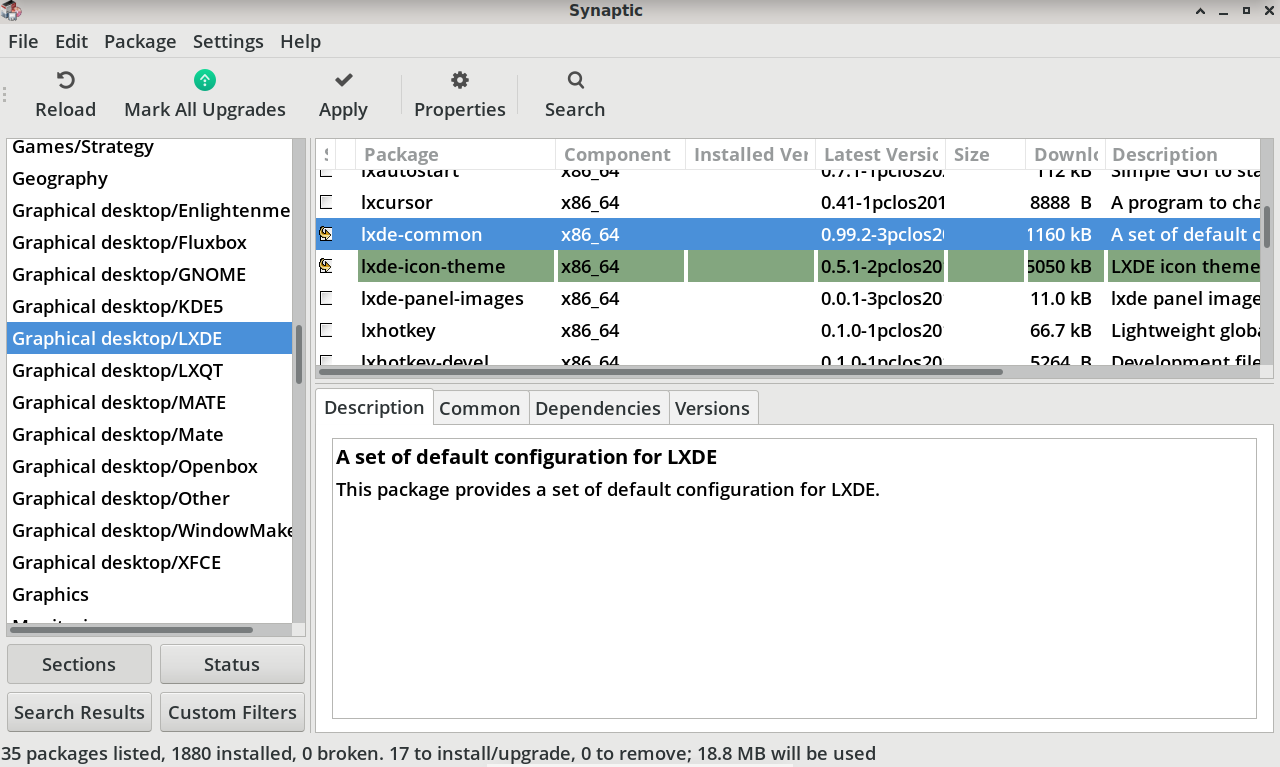Click the status bar package summary text
Image resolution: width=1280 pixels, height=767 pixels.
pos(439,753)
